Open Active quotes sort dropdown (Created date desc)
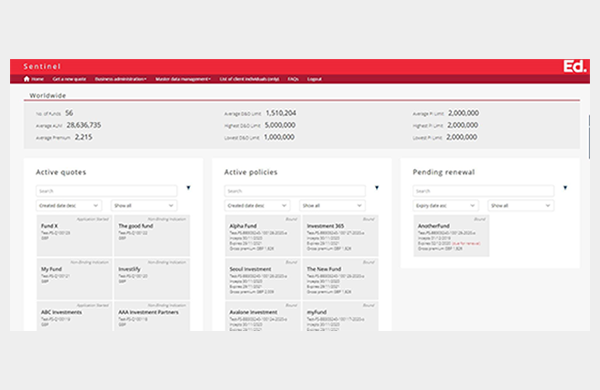 click(x=69, y=206)
